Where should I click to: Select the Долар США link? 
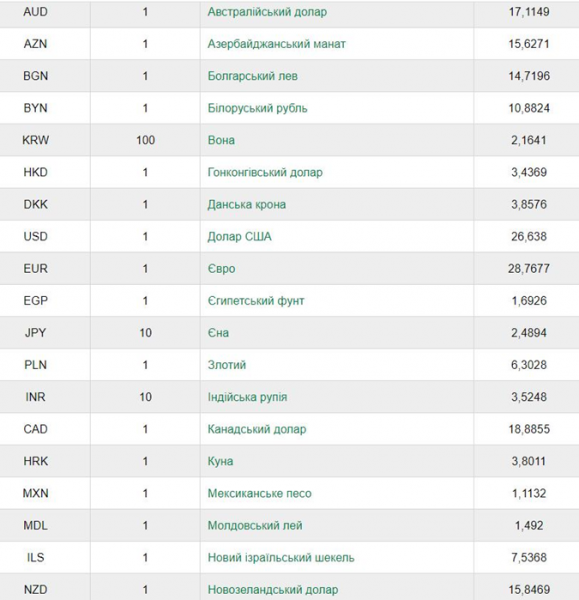click(x=240, y=236)
